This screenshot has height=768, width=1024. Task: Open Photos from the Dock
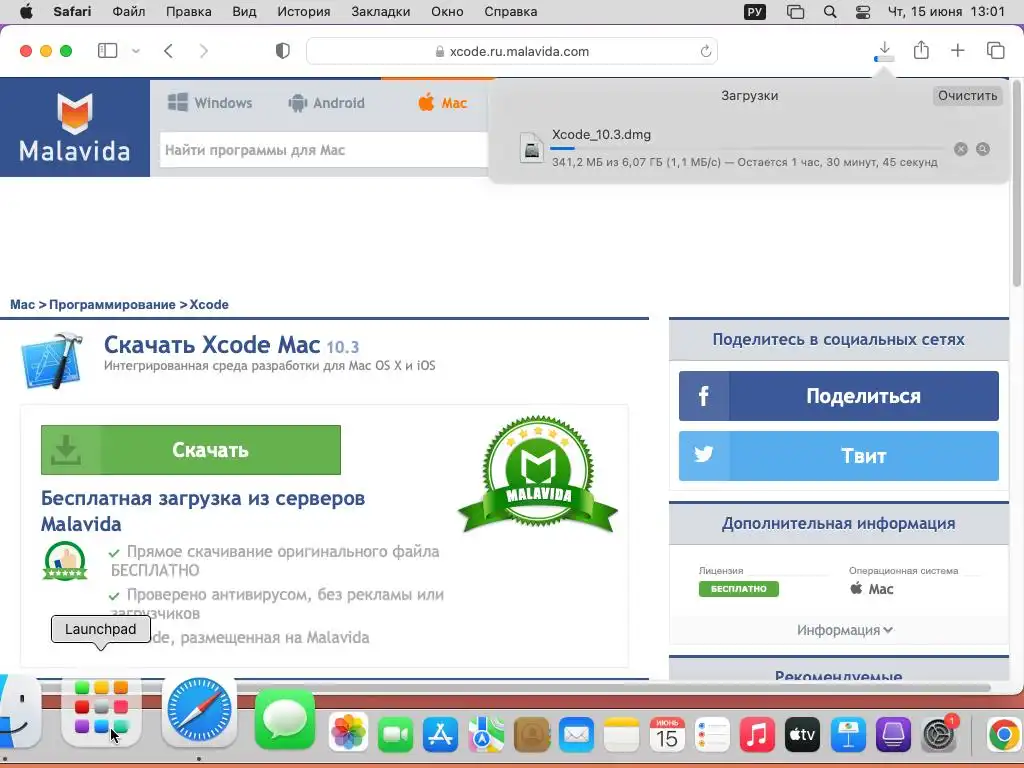[349, 731]
